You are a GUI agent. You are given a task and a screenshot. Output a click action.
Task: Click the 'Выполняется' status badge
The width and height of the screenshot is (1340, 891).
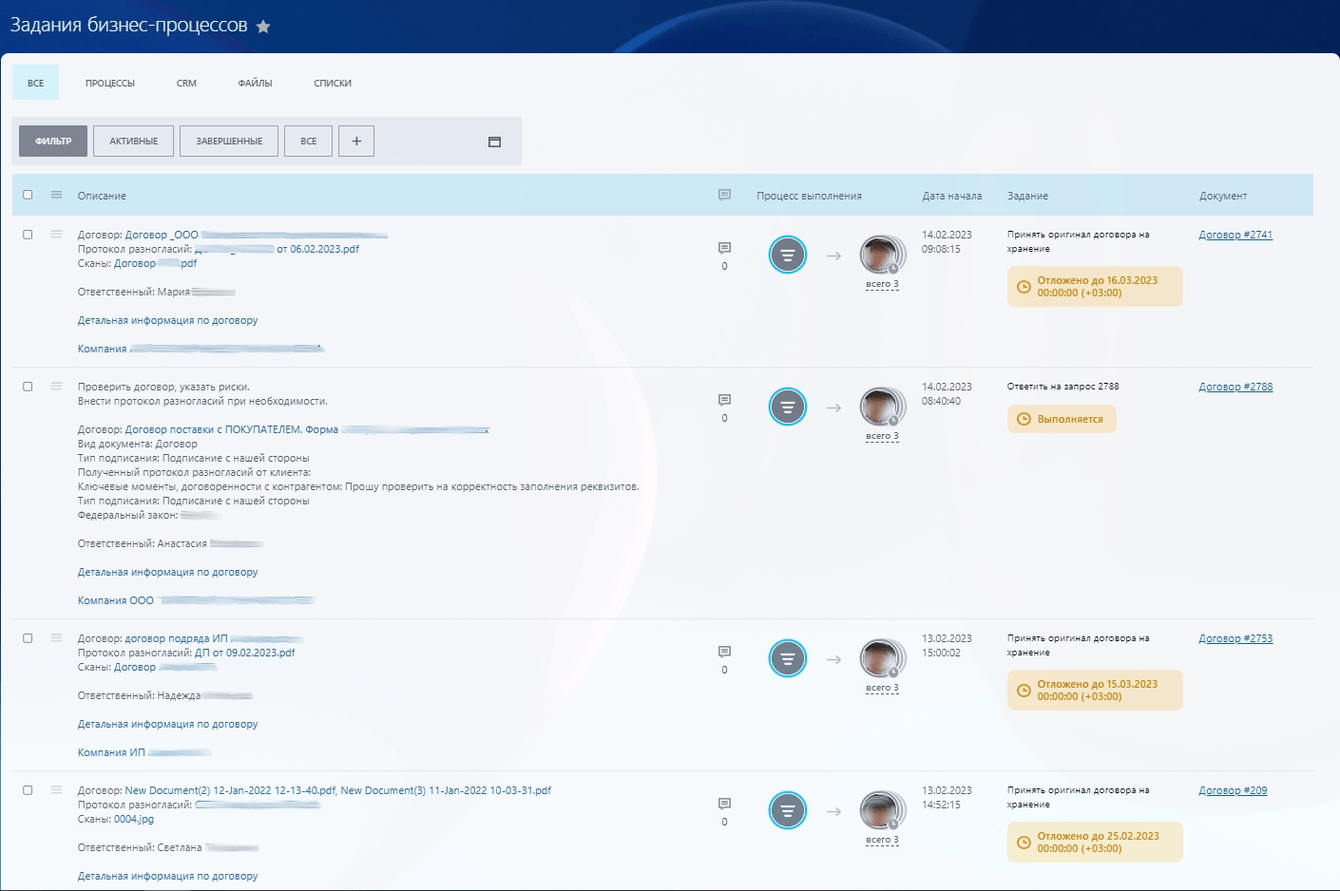(x=1061, y=419)
